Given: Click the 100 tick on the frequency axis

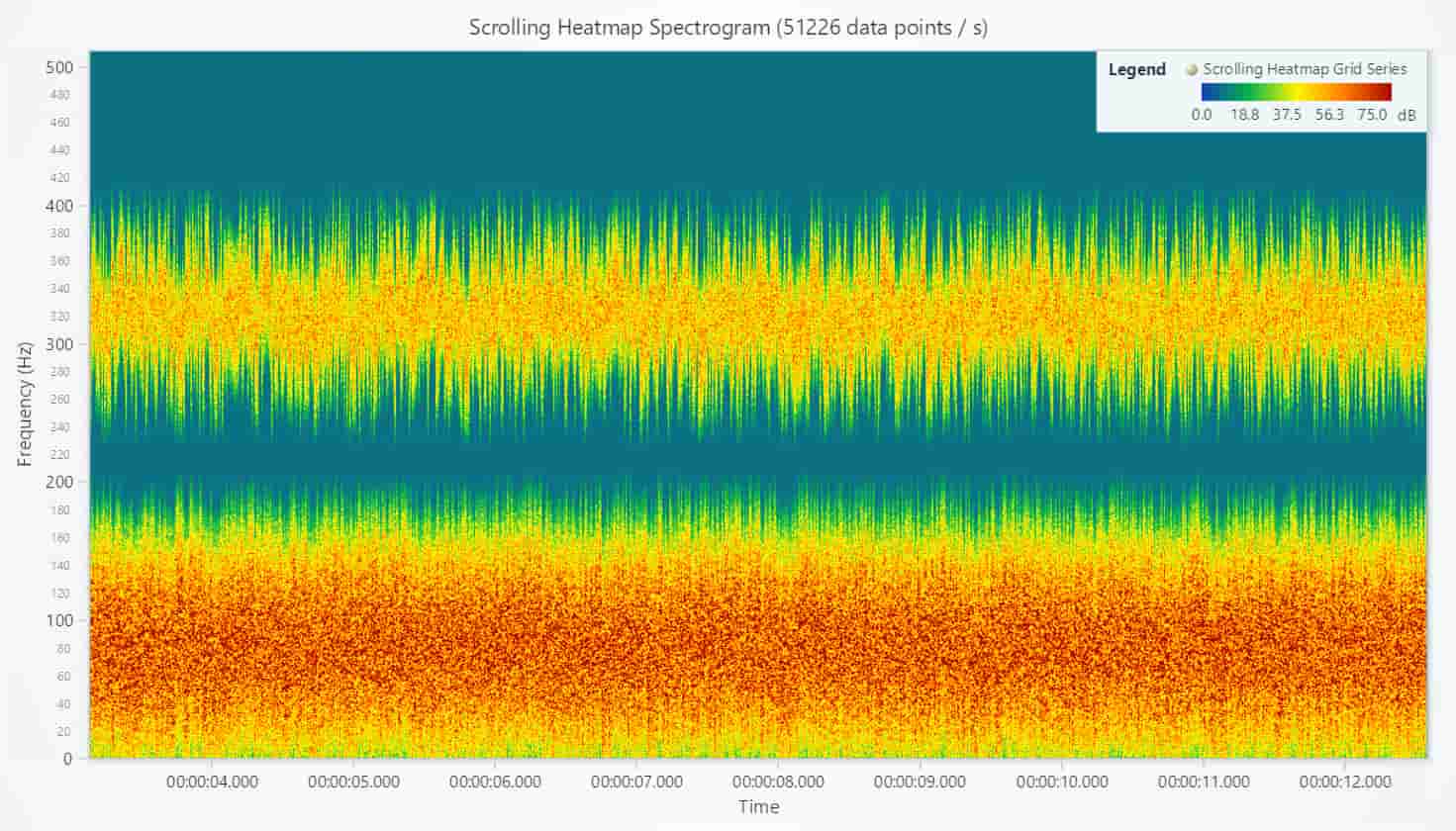Looking at the screenshot, I should pos(59,620).
